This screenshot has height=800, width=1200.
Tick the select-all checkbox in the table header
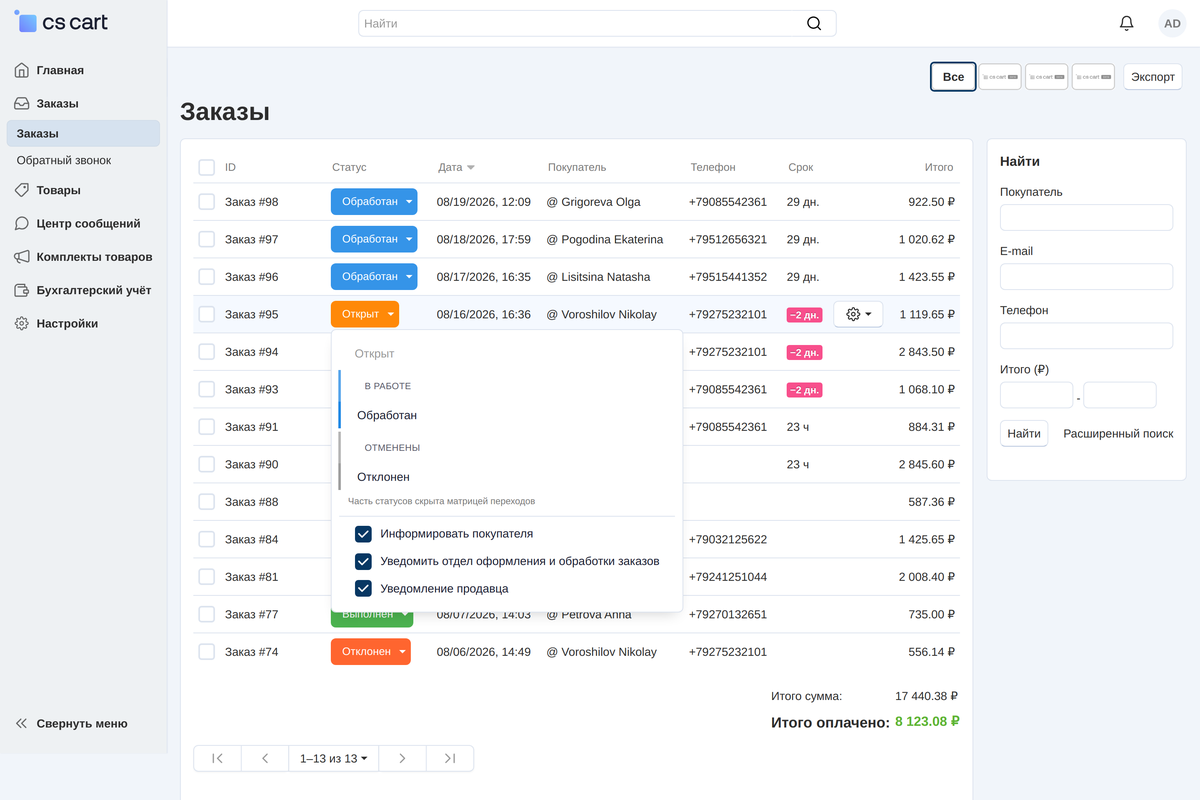point(206,167)
